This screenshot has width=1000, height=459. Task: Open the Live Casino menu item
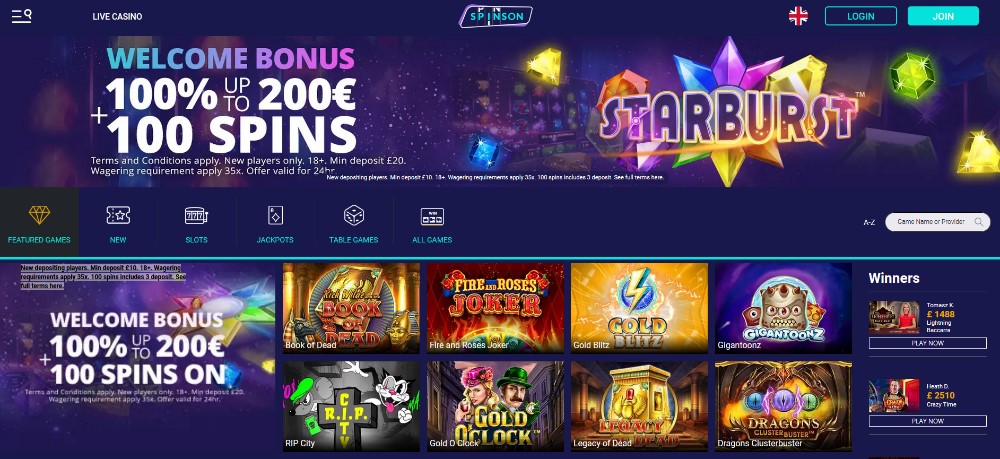point(117,17)
